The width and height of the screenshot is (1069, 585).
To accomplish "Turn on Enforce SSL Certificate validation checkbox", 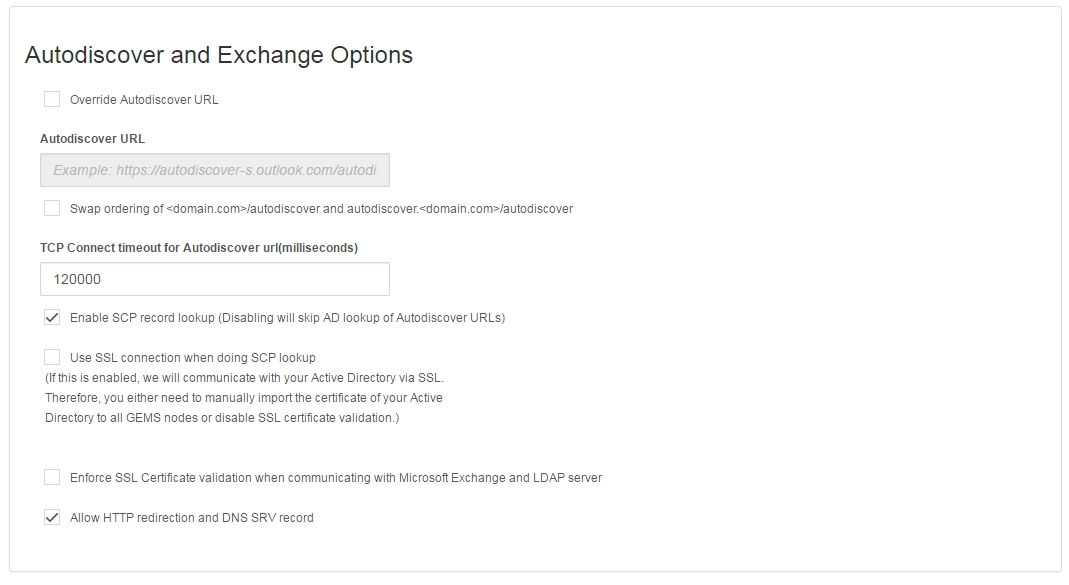I will [x=52, y=477].
